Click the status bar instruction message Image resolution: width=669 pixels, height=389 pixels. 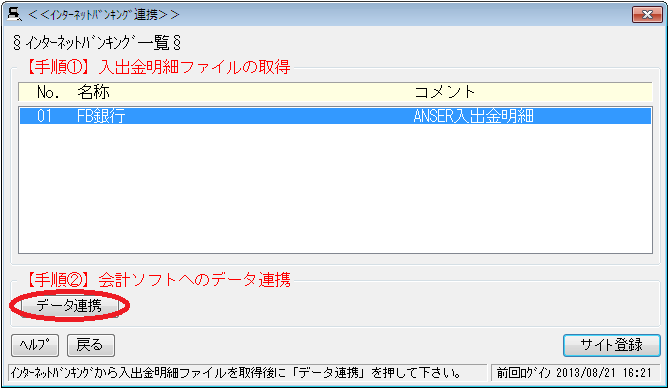pyautogui.click(x=247, y=373)
